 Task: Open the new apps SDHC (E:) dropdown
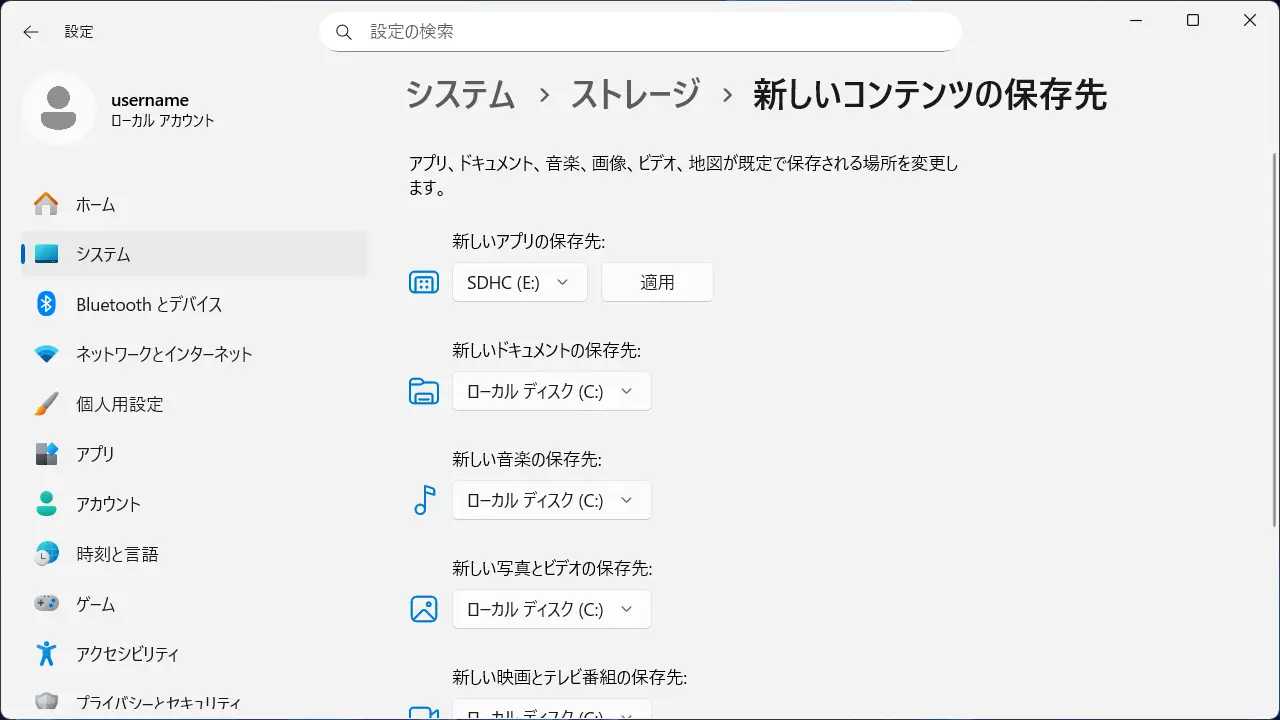click(519, 282)
